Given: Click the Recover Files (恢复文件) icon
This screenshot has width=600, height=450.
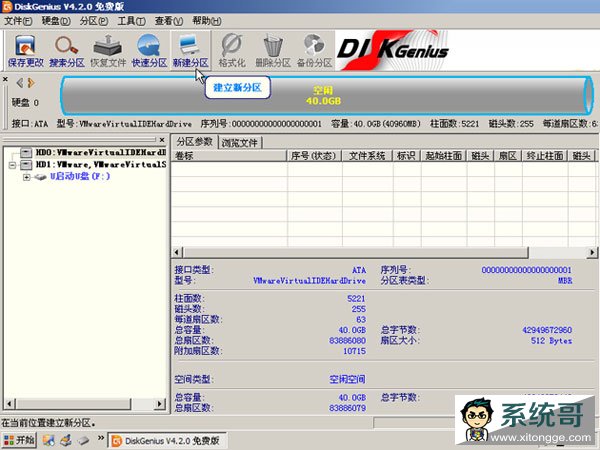Looking at the screenshot, I should (108, 51).
